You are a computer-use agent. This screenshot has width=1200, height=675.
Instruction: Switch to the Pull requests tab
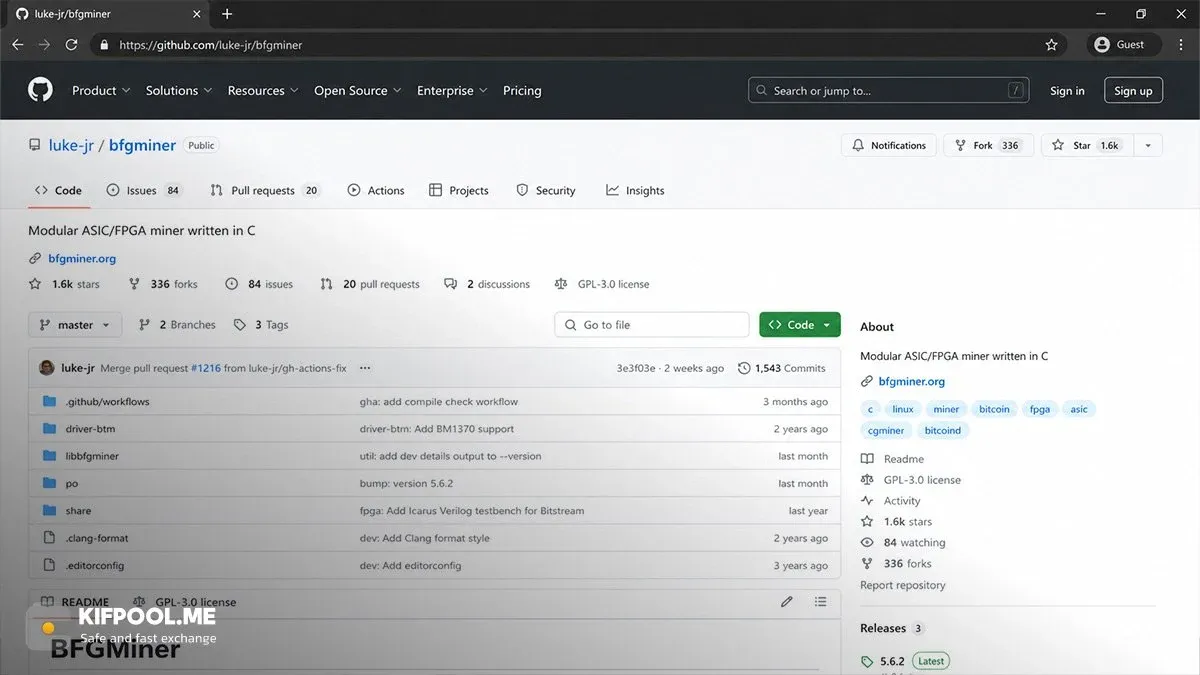point(265,190)
